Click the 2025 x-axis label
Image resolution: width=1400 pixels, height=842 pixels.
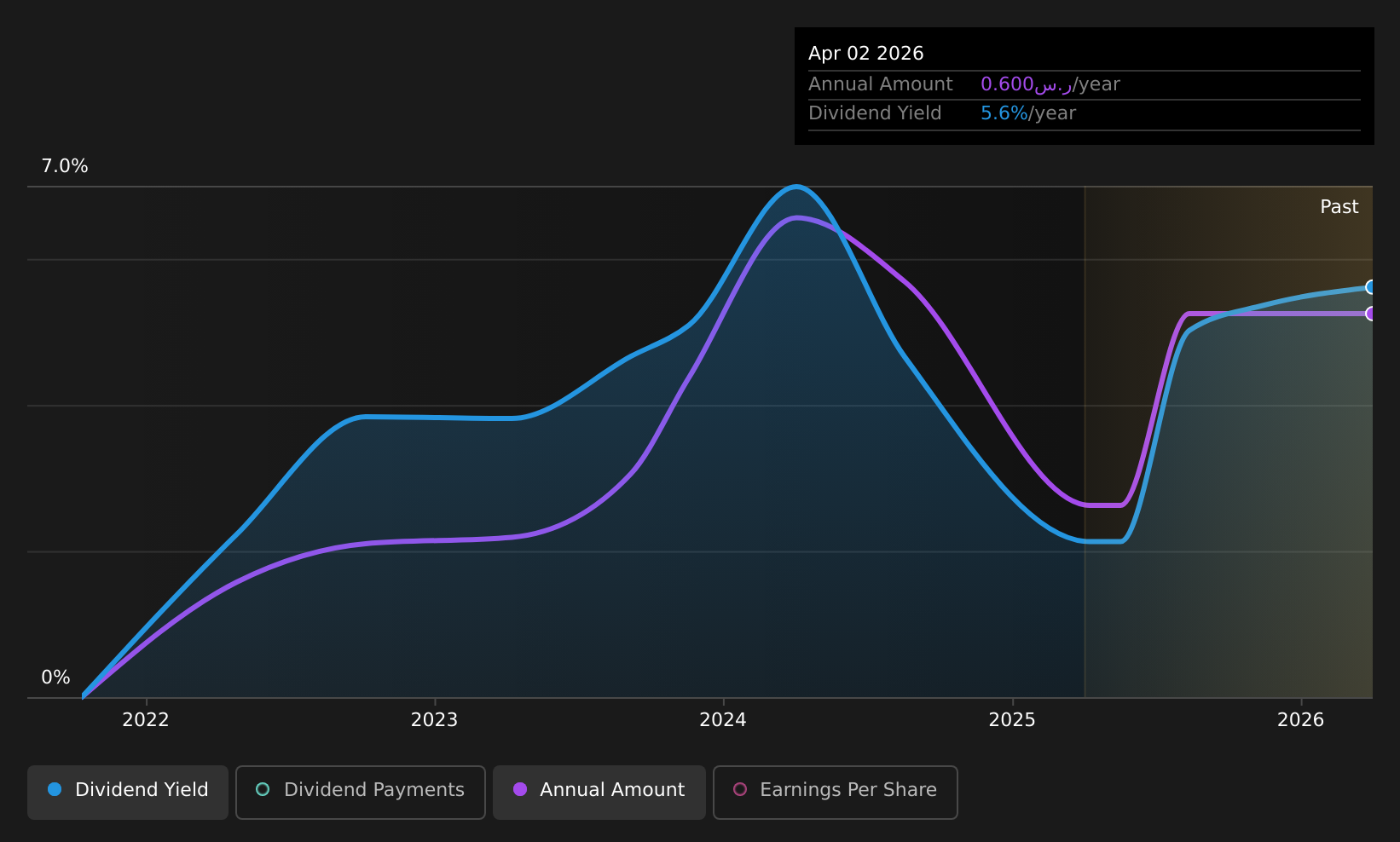click(x=1012, y=720)
